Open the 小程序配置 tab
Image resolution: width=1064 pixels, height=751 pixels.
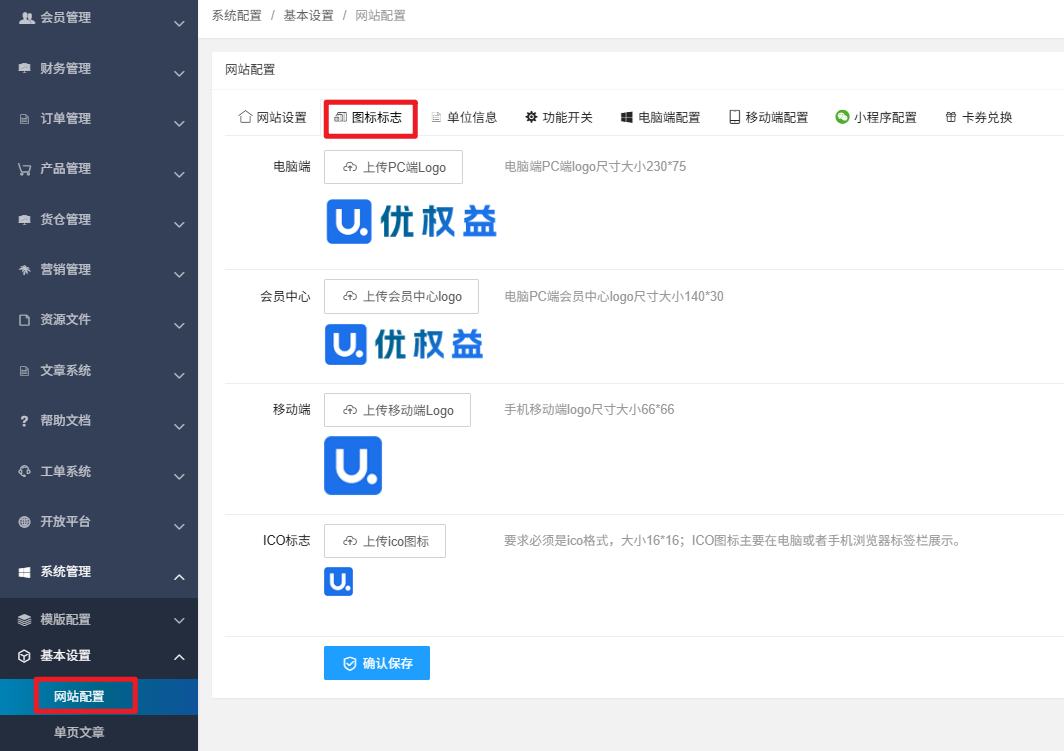[876, 117]
